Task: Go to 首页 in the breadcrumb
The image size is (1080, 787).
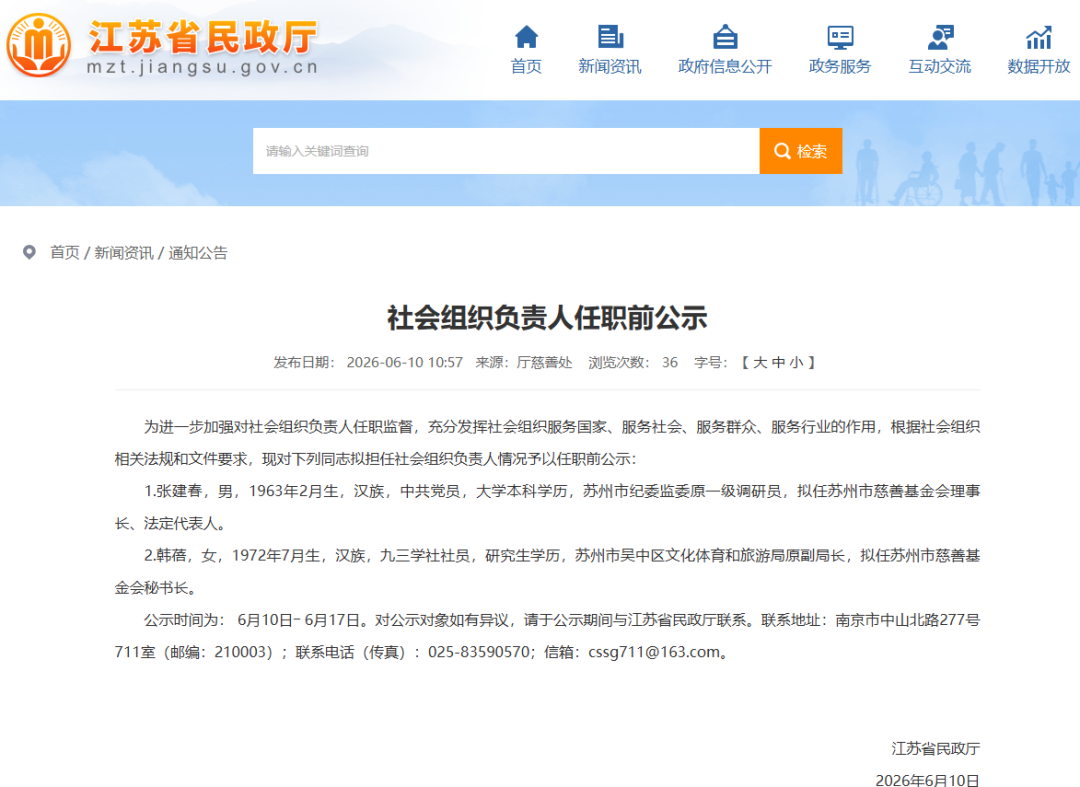Action: pyautogui.click(x=65, y=253)
